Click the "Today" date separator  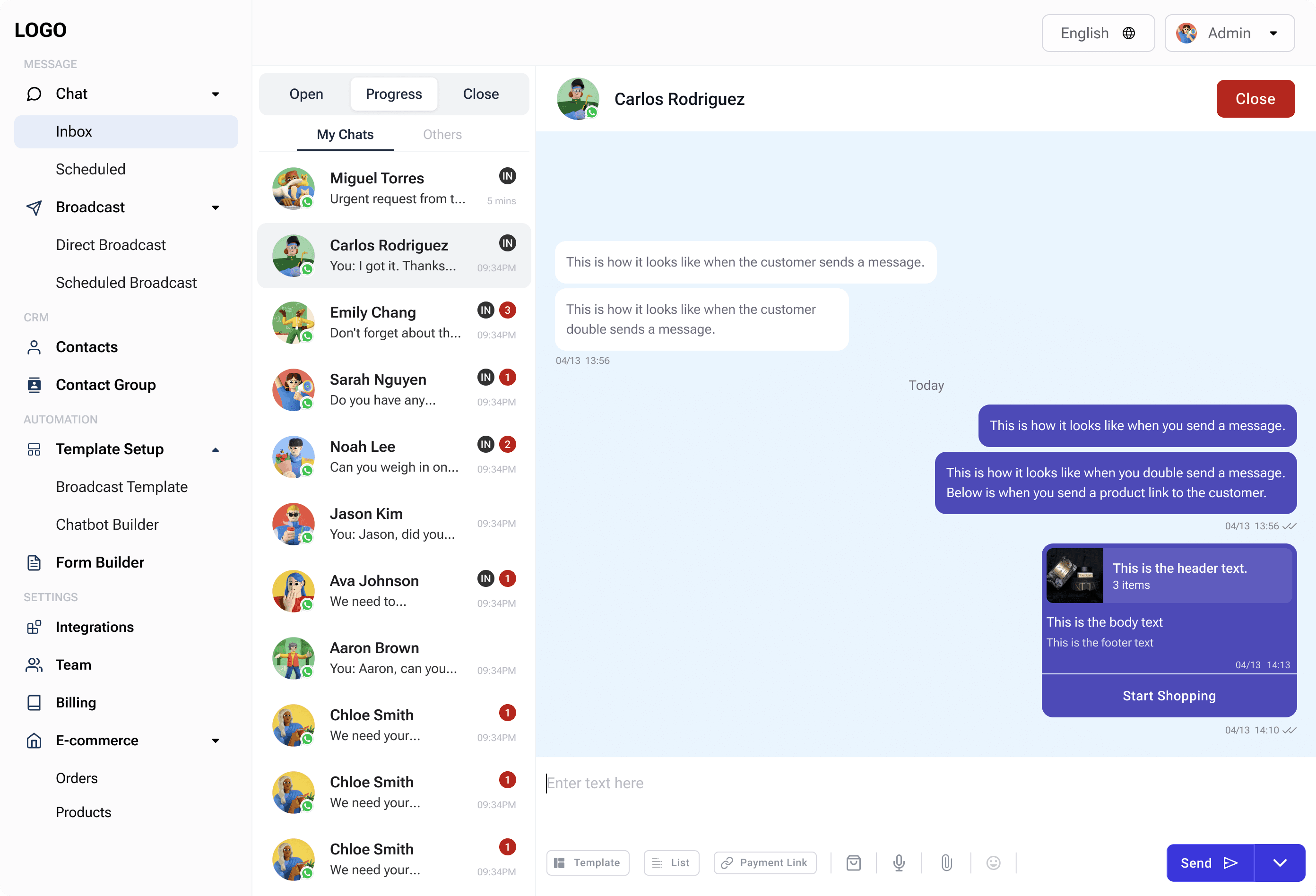click(926, 386)
